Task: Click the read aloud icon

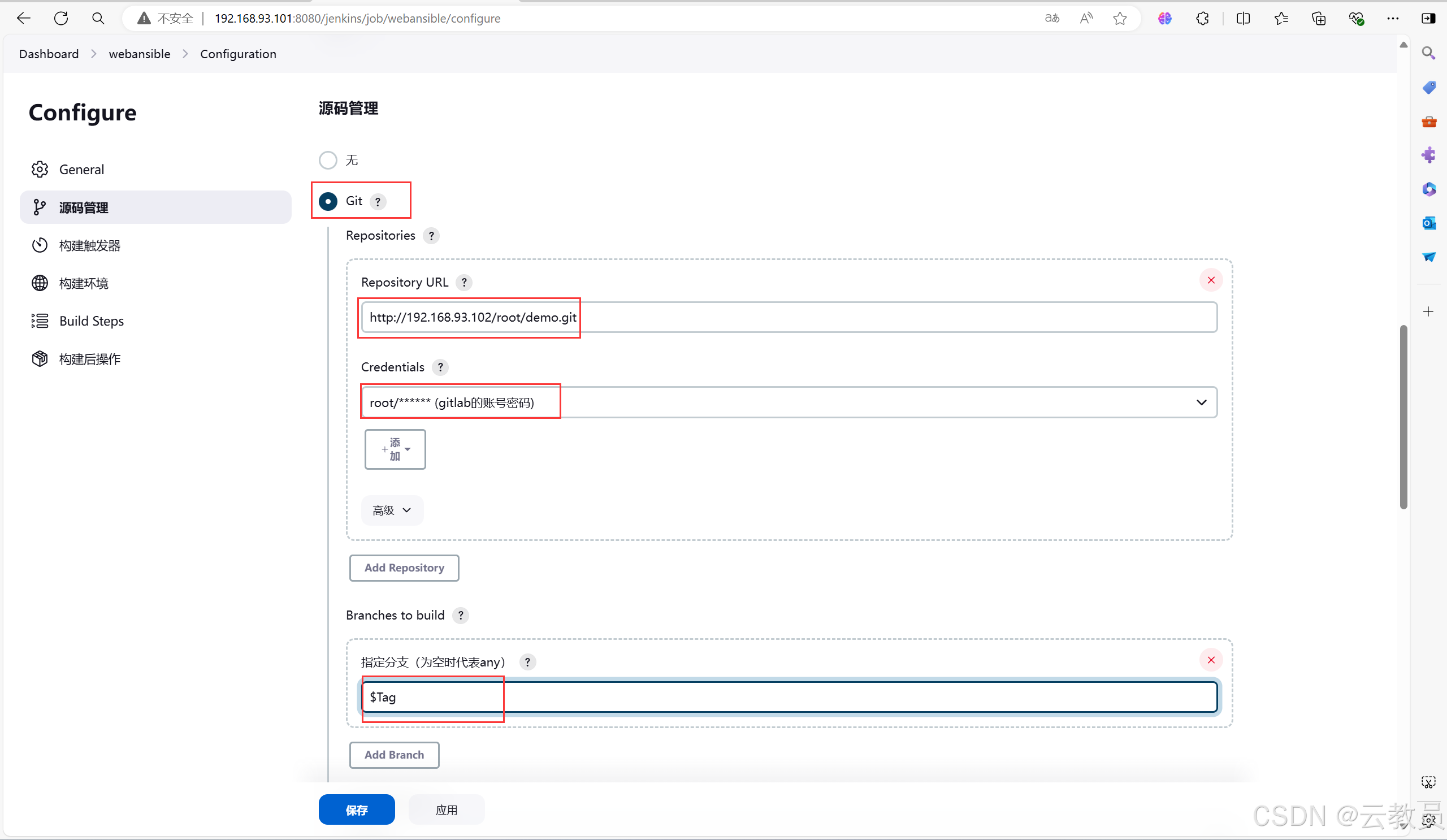Action: click(1086, 19)
